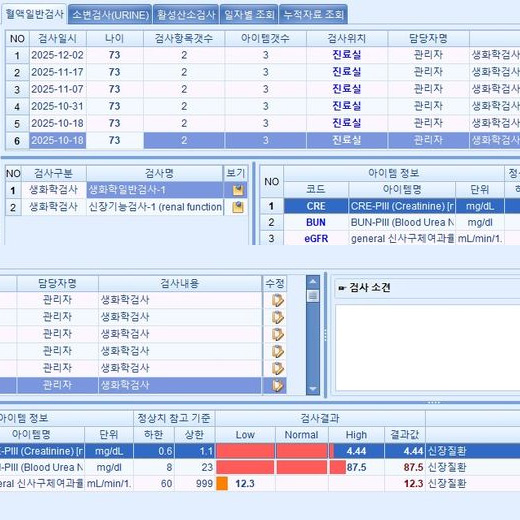Click the 하한 column header

point(154,435)
